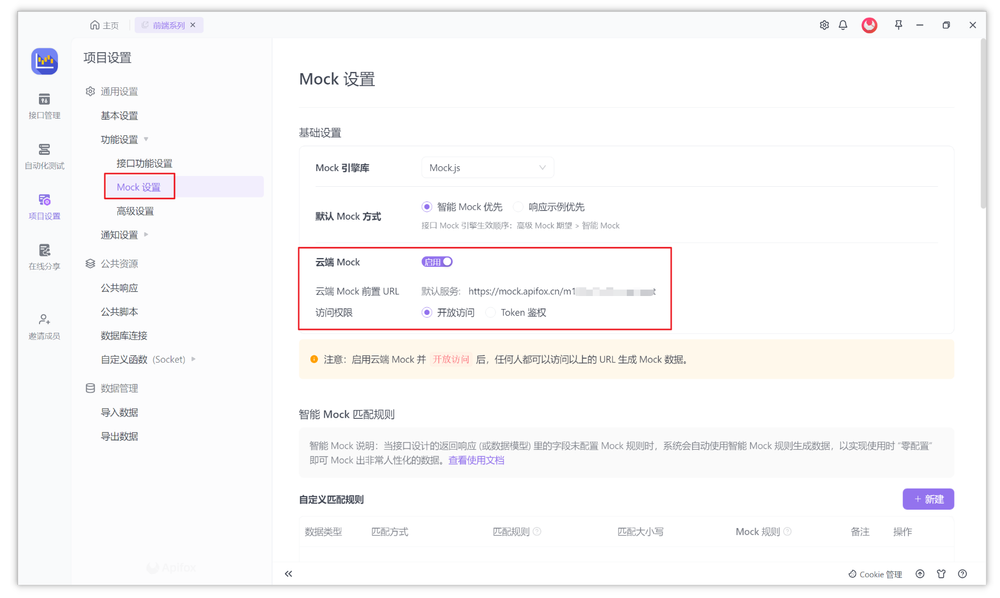Image resolution: width=1000 pixels, height=598 pixels.
Task: Open Cookie 管理 at the bottom bar
Action: coord(874,574)
